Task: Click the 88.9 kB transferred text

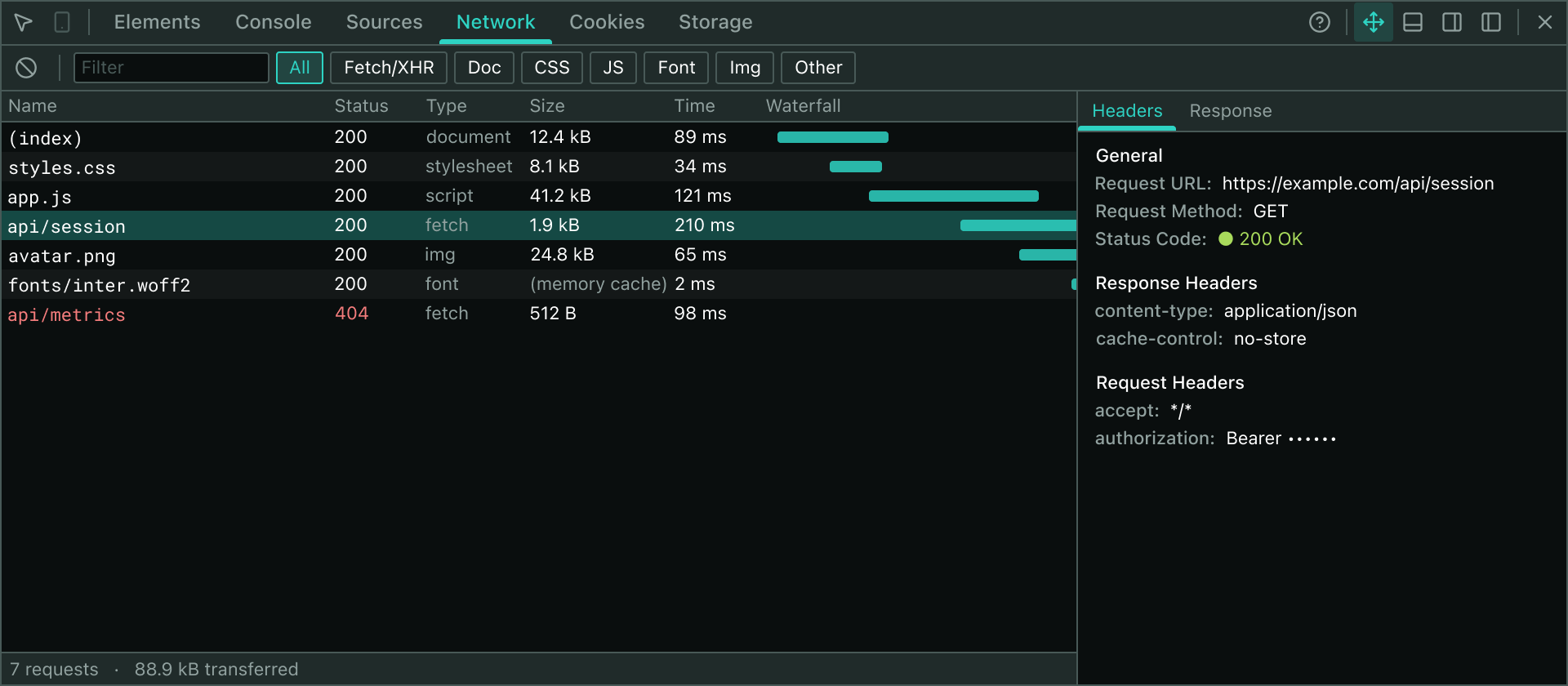Action: [216, 670]
